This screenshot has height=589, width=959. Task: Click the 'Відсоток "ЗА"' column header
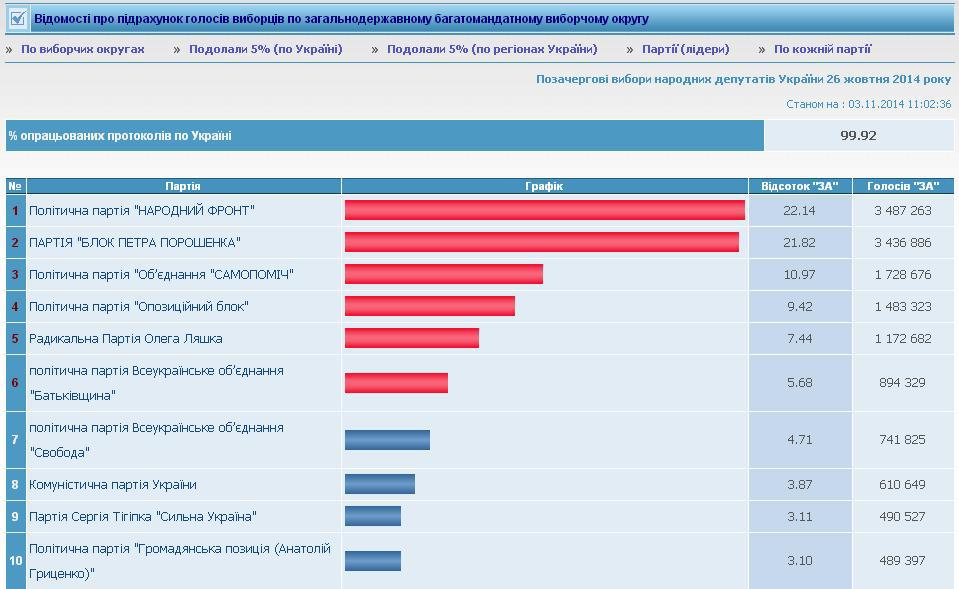799,186
